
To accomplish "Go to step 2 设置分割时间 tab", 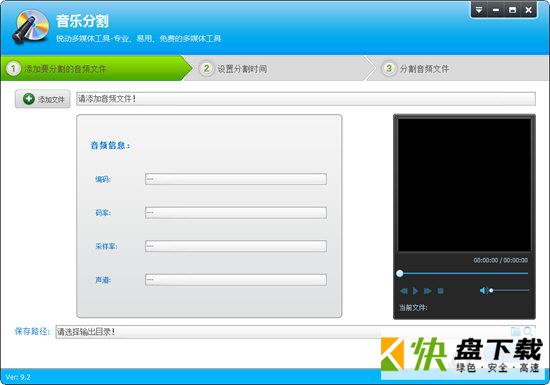I will coord(279,68).
